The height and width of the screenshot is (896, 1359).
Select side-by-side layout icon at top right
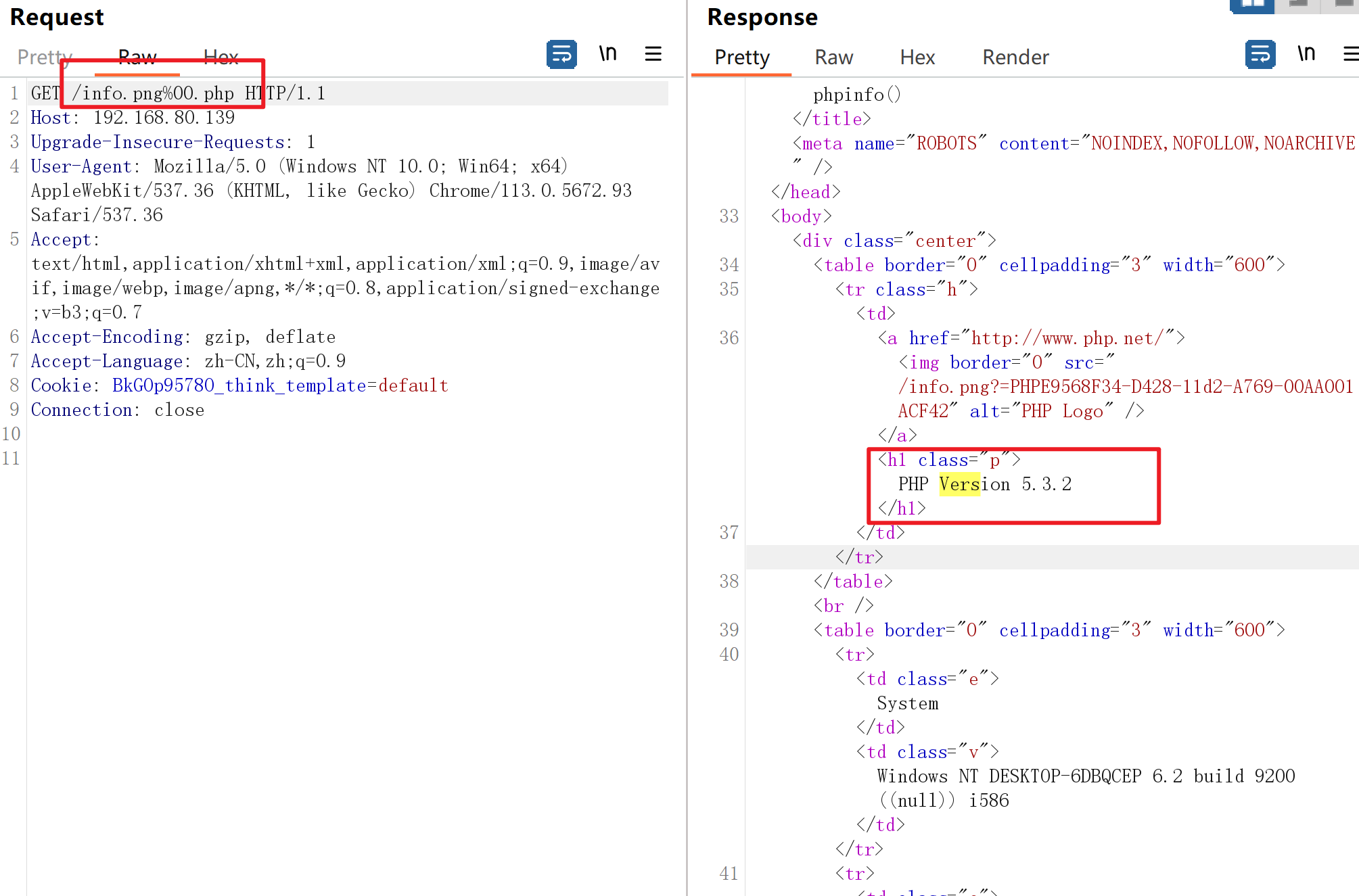[x=1252, y=5]
